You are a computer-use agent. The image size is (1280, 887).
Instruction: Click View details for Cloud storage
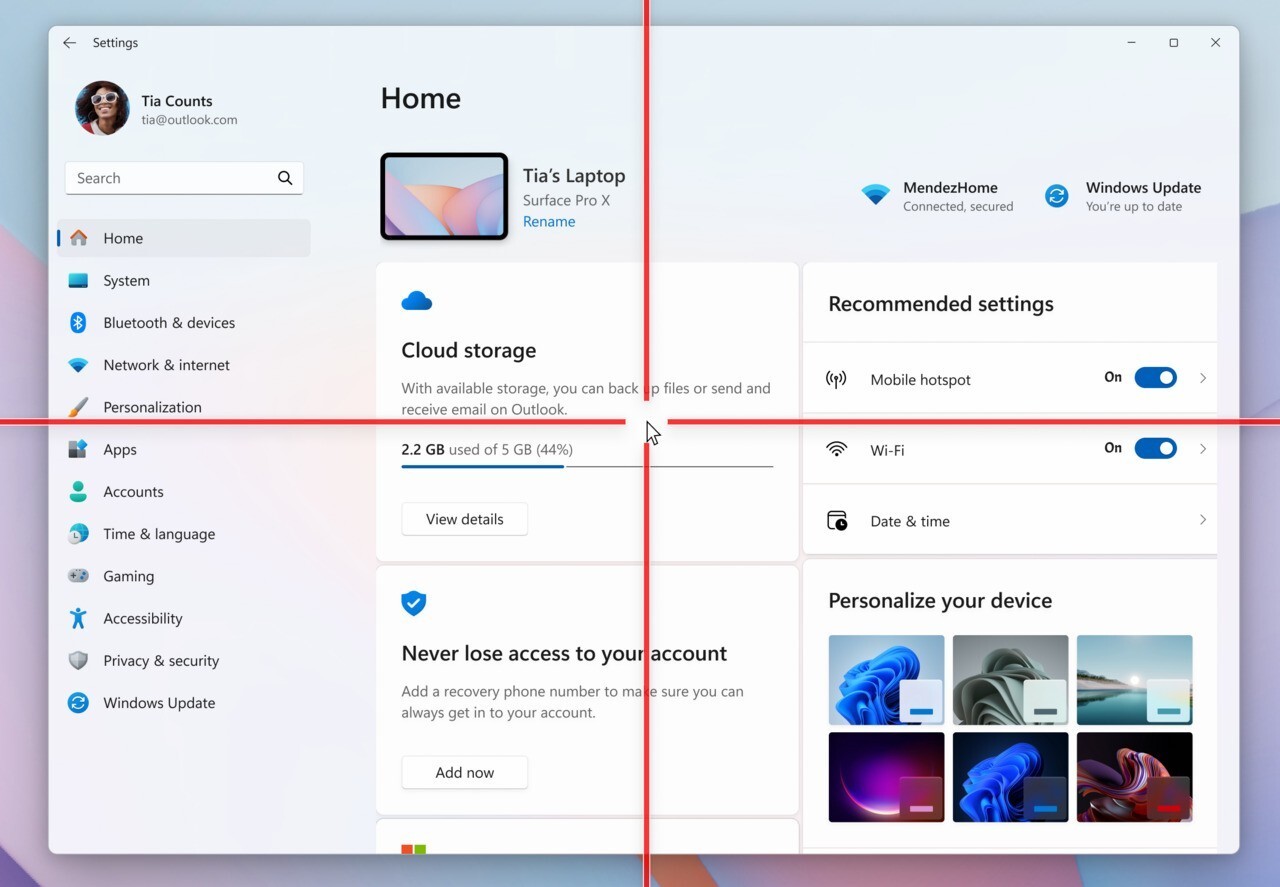pyautogui.click(x=464, y=519)
